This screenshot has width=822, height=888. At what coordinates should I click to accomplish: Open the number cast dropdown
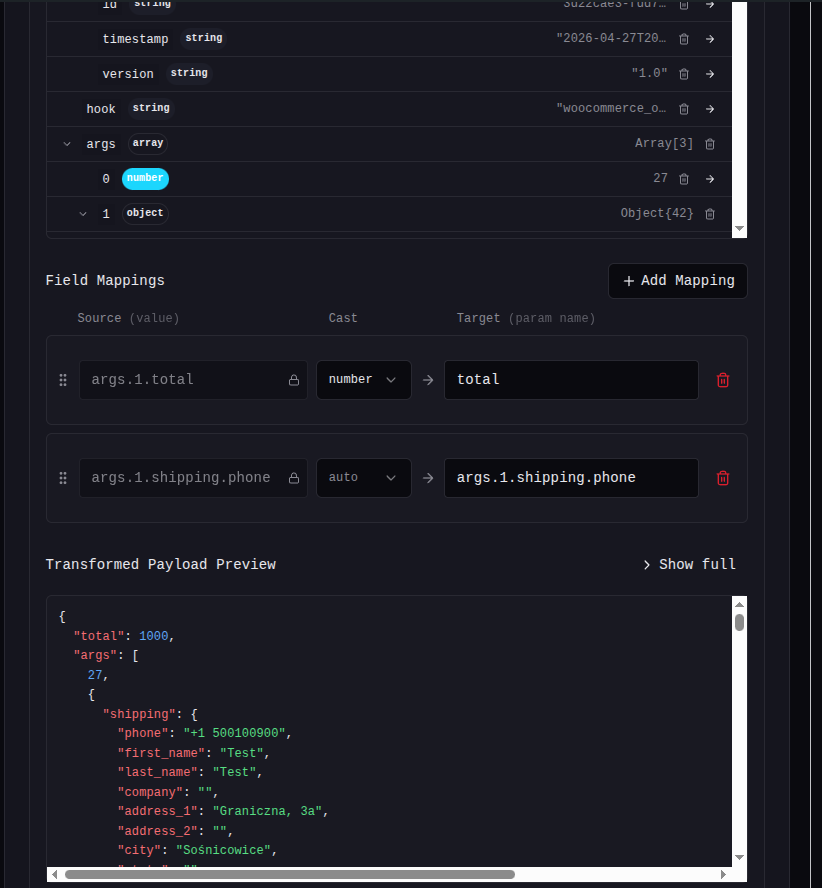pos(364,380)
